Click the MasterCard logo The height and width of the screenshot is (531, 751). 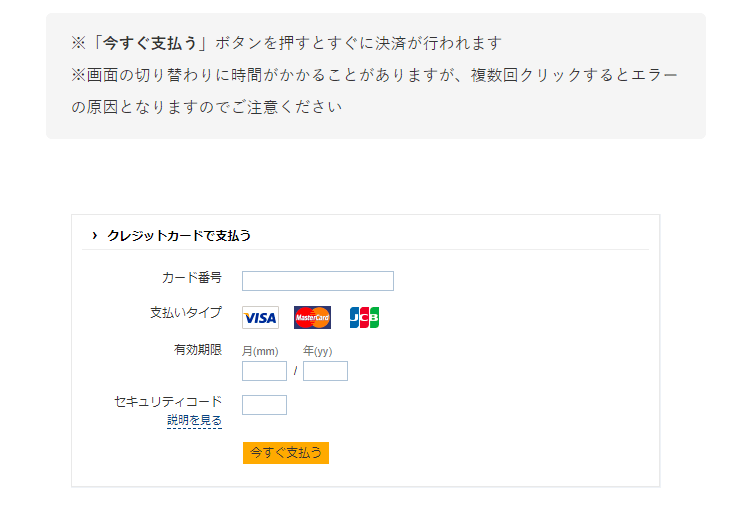click(312, 318)
